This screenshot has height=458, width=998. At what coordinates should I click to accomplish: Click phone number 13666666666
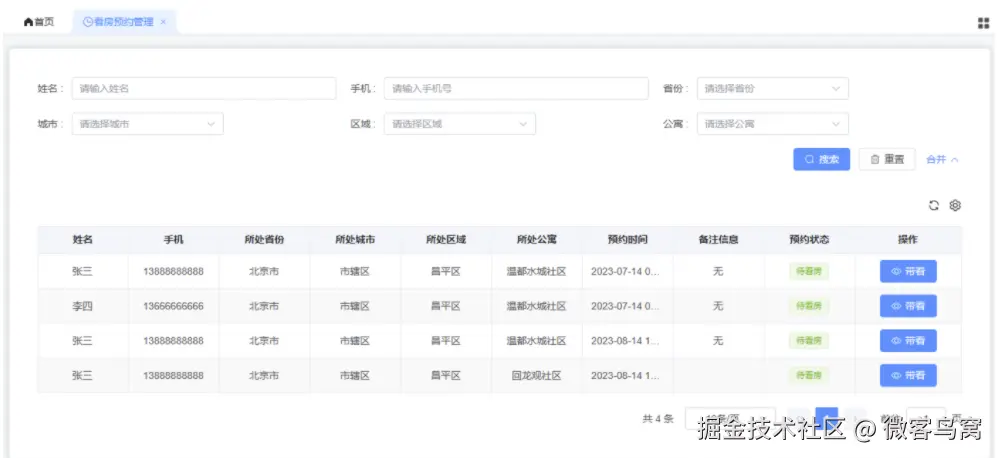pyautogui.click(x=173, y=306)
